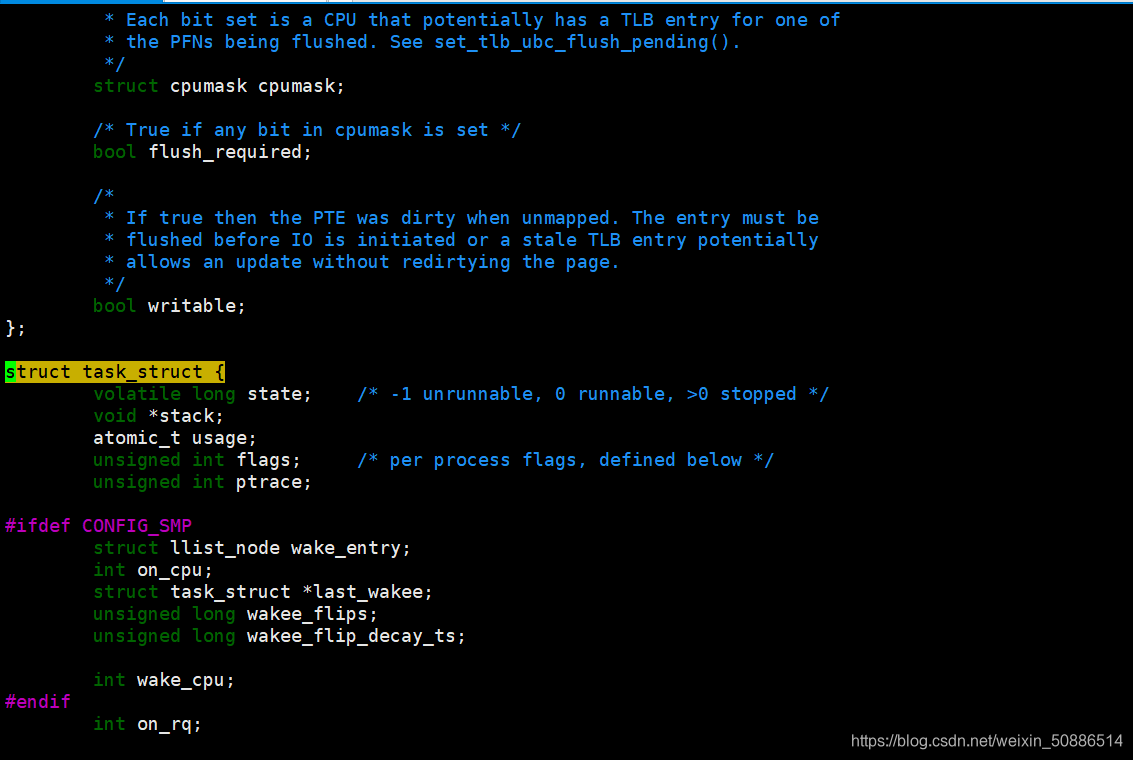Click the 'bool flush_required;' line
The width and height of the screenshot is (1133, 760).
point(202,152)
